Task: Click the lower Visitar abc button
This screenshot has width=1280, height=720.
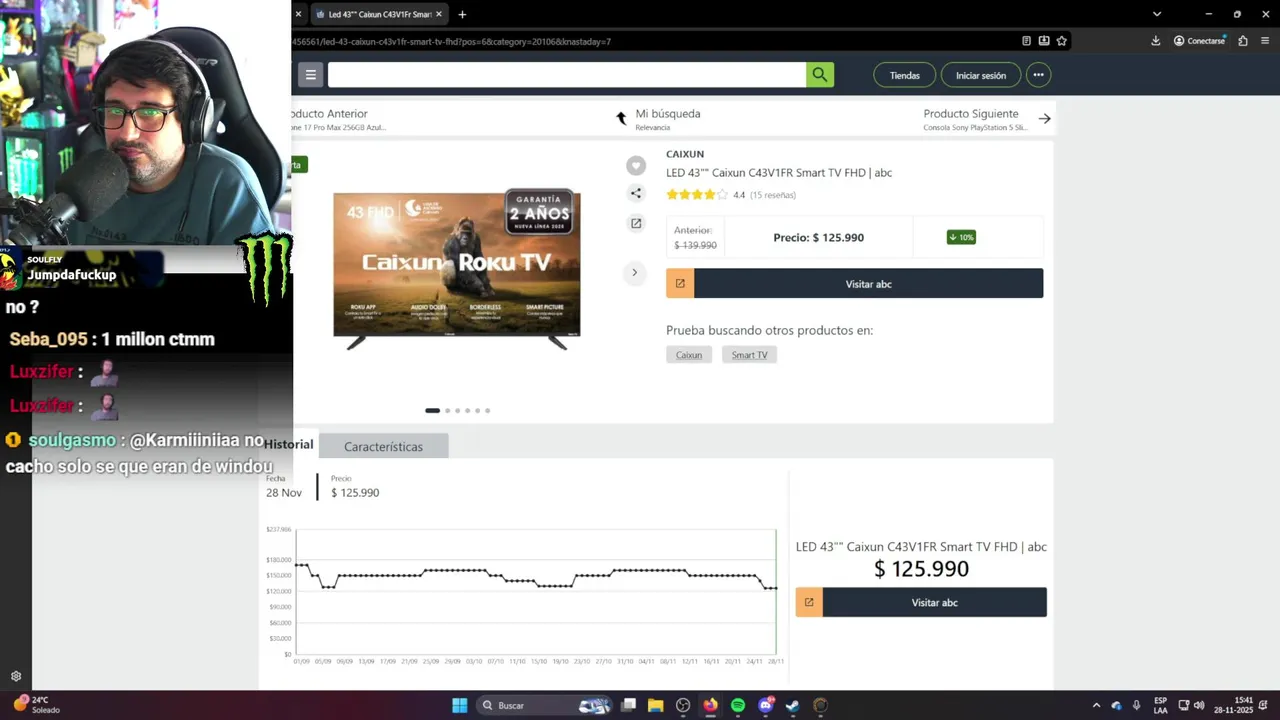Action: [x=934, y=603]
